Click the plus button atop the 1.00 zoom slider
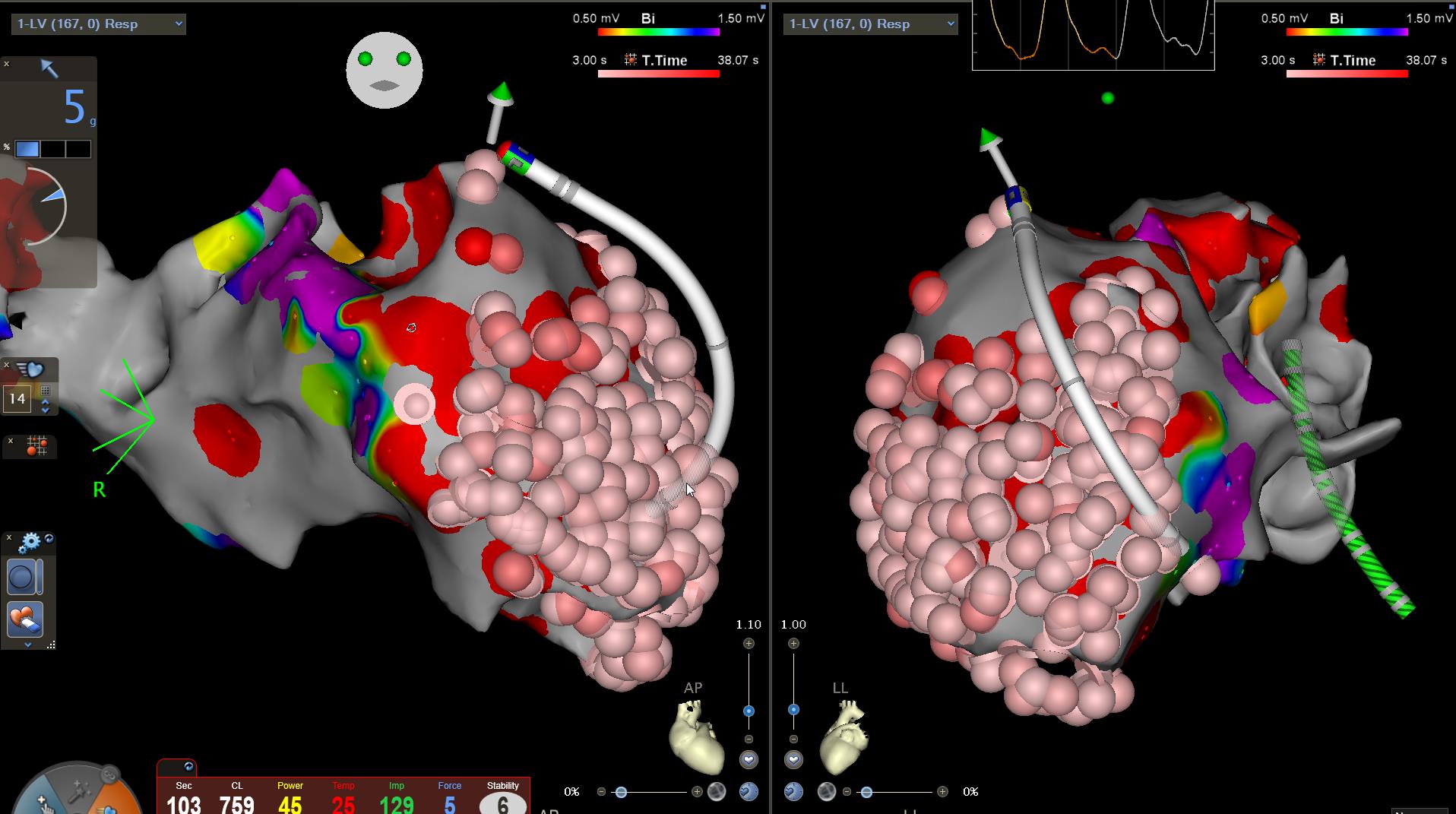The image size is (1456, 814). (794, 642)
